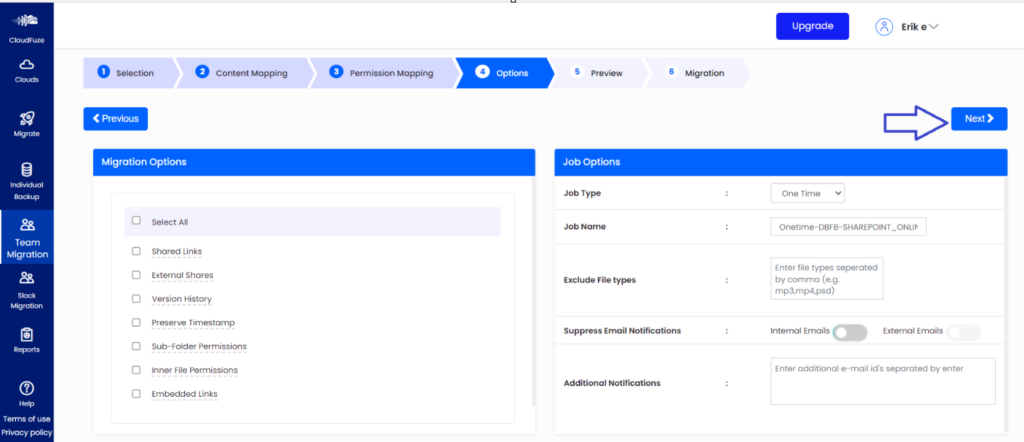Open Individual Backup in the sidebar
Viewport: 1024px width, 442px height.
(27, 171)
